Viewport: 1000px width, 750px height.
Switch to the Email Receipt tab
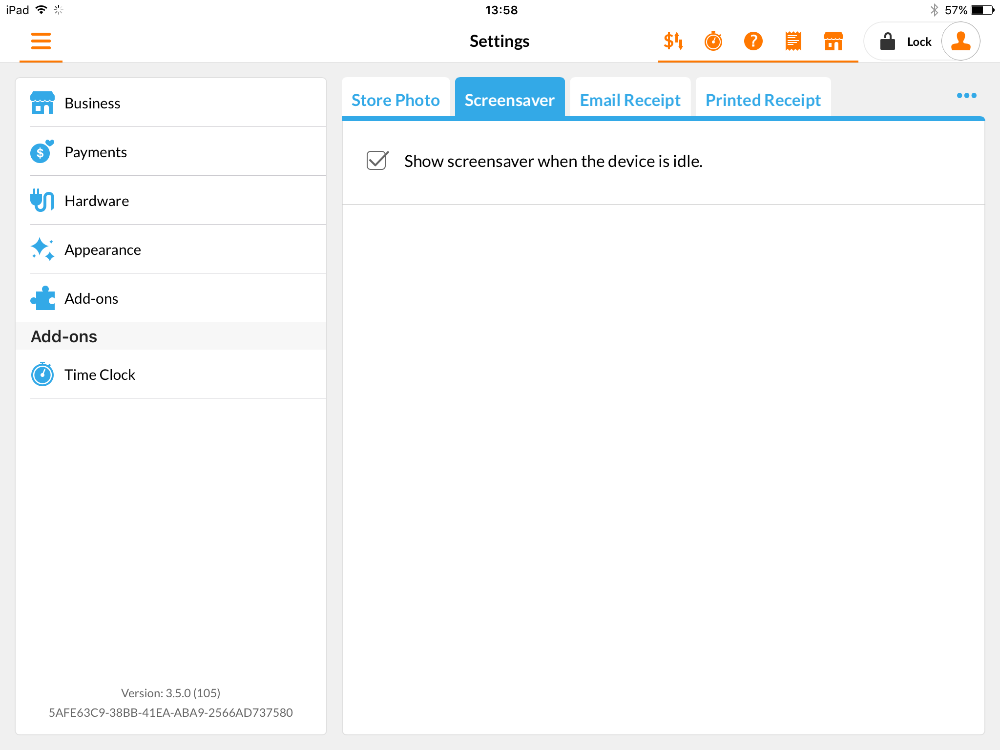click(630, 99)
